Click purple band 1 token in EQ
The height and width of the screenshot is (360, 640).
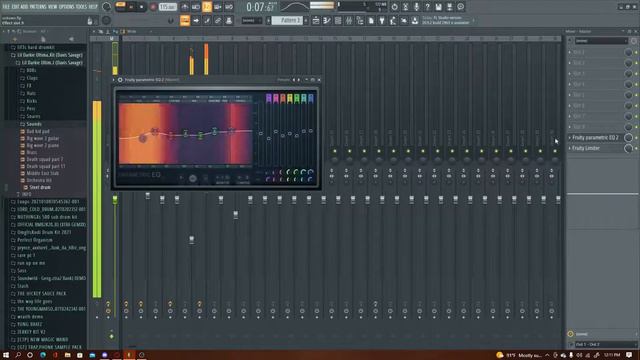(x=269, y=98)
